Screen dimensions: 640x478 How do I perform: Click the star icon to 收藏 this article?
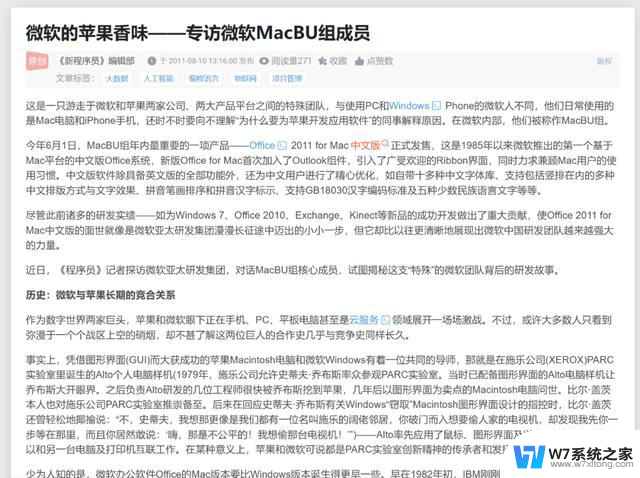(322, 61)
